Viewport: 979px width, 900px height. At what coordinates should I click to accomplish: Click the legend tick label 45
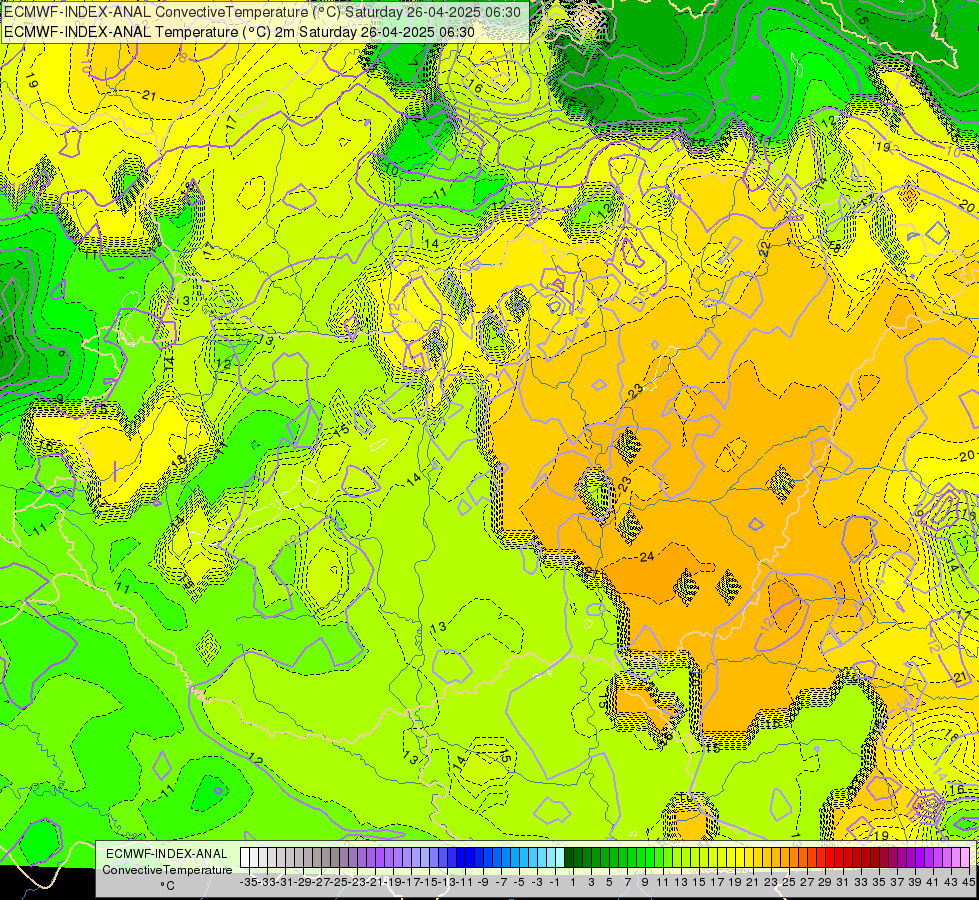pos(968,883)
